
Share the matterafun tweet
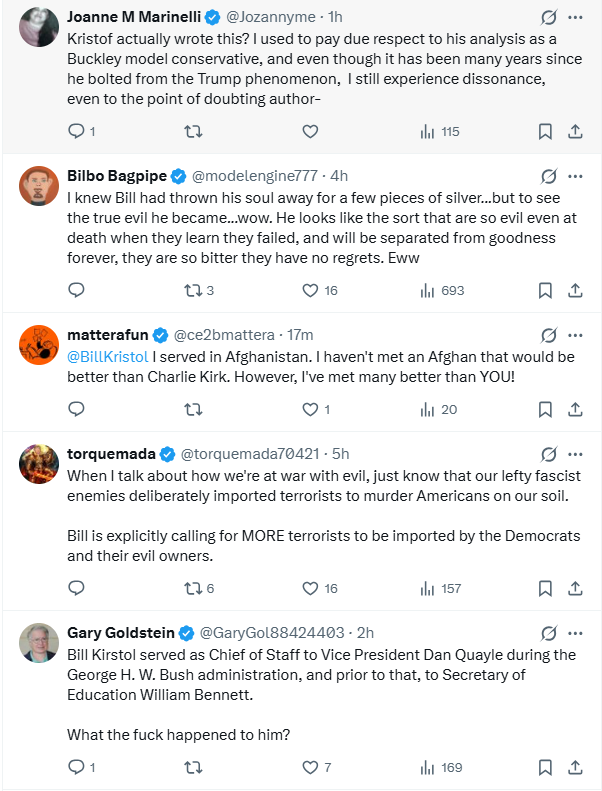tap(575, 409)
